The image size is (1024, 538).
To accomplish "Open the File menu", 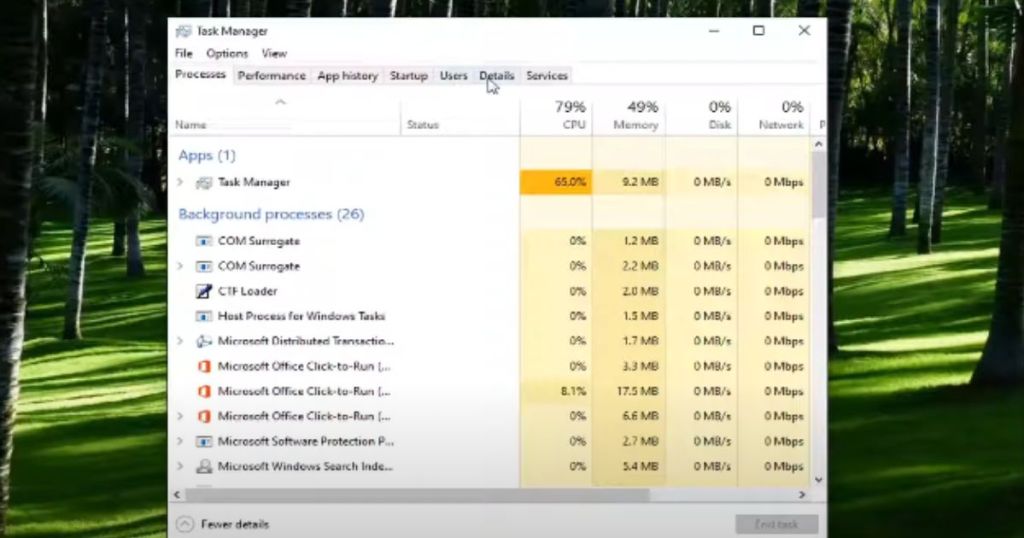I will click(x=184, y=54).
